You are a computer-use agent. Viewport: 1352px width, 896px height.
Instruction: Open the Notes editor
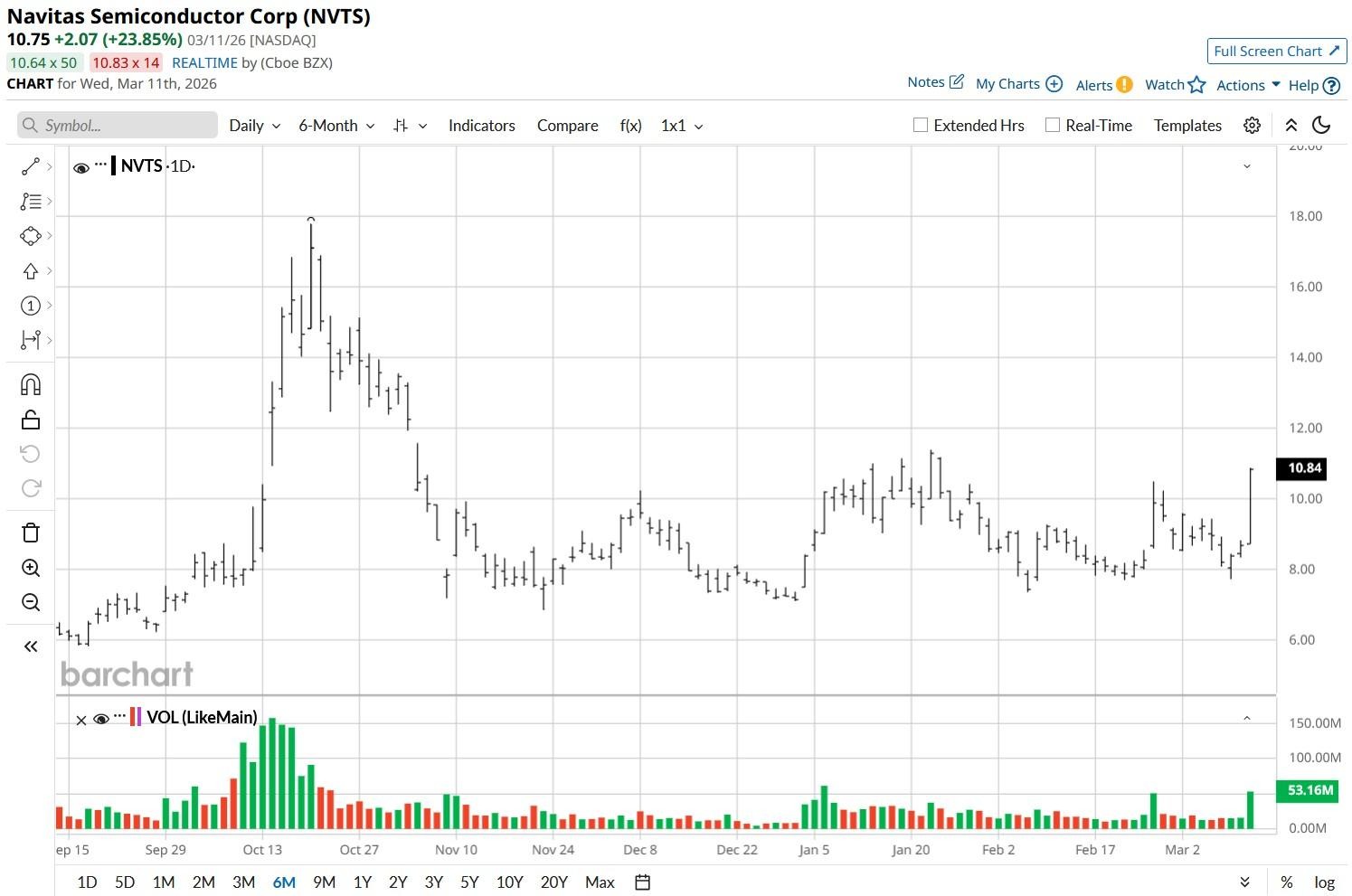click(x=935, y=82)
